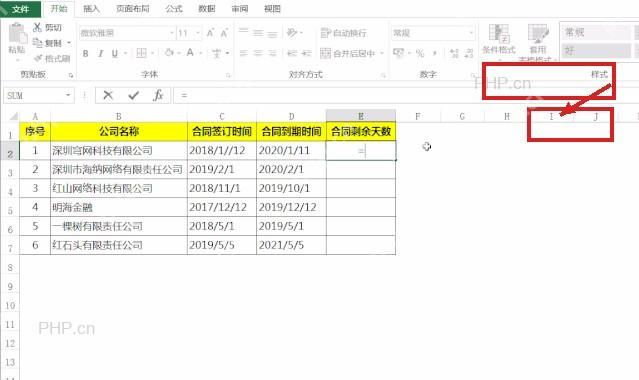Switch to the Page Layout tab
639x380 pixels.
[132, 9]
